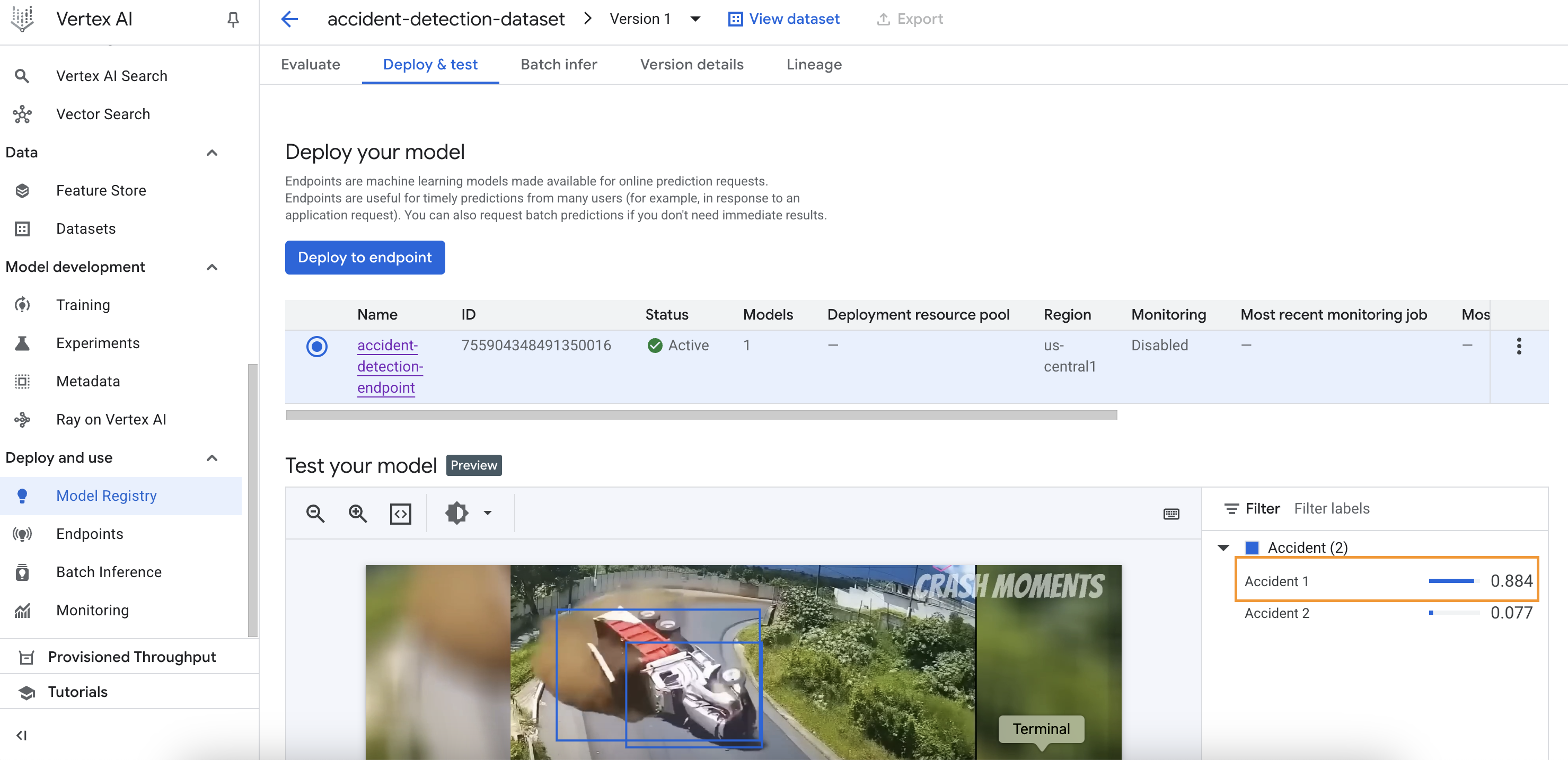Click the zoom out magnifier icon
1568x760 pixels.
pos(315,514)
